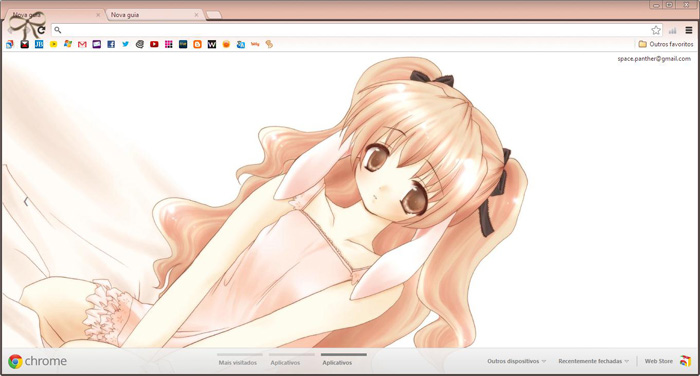The height and width of the screenshot is (376, 700).
Task: Expand Recentemente fechadas dropdown
Action: click(x=594, y=361)
